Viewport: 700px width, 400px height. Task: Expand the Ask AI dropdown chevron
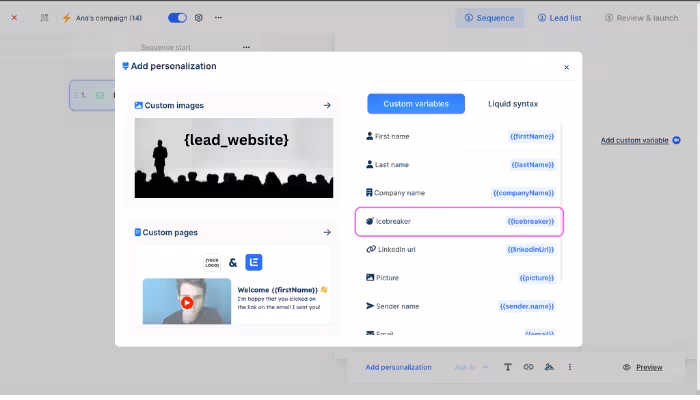pos(485,367)
